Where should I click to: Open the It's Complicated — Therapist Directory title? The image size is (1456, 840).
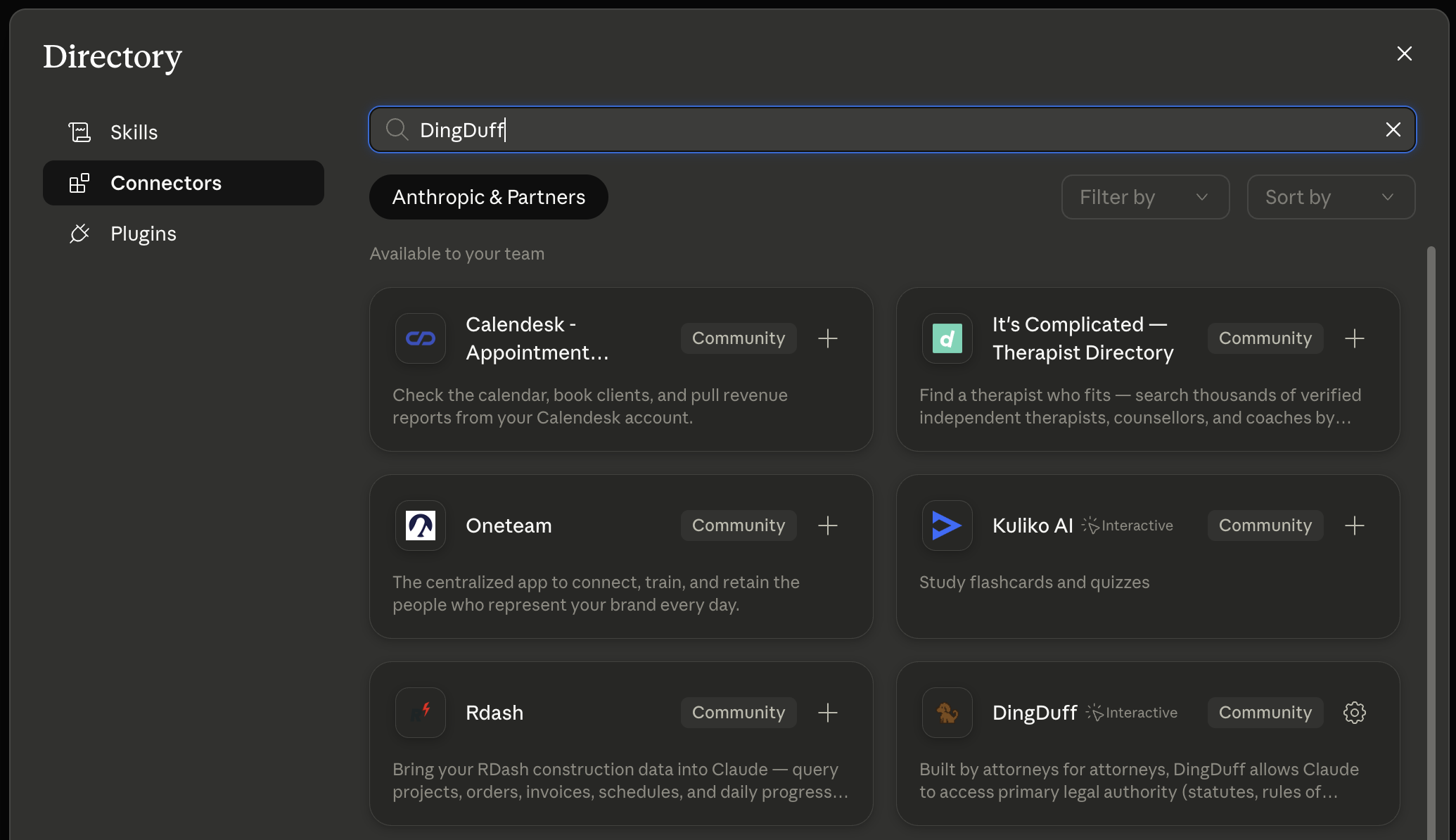[x=1083, y=338]
